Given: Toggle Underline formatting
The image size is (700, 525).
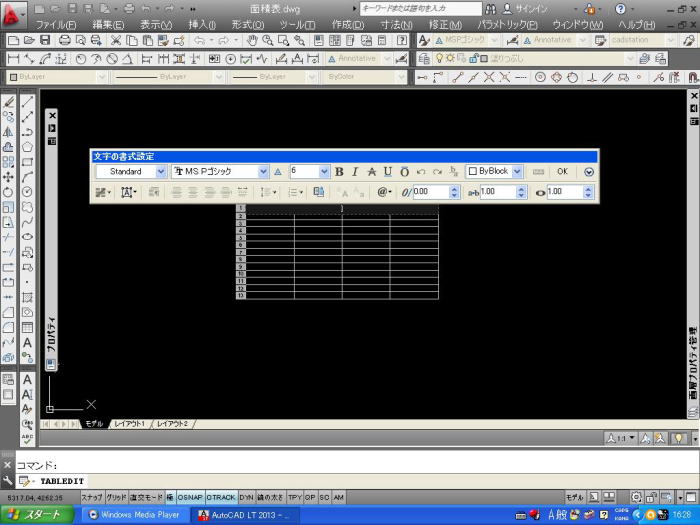Looking at the screenshot, I should point(388,172).
